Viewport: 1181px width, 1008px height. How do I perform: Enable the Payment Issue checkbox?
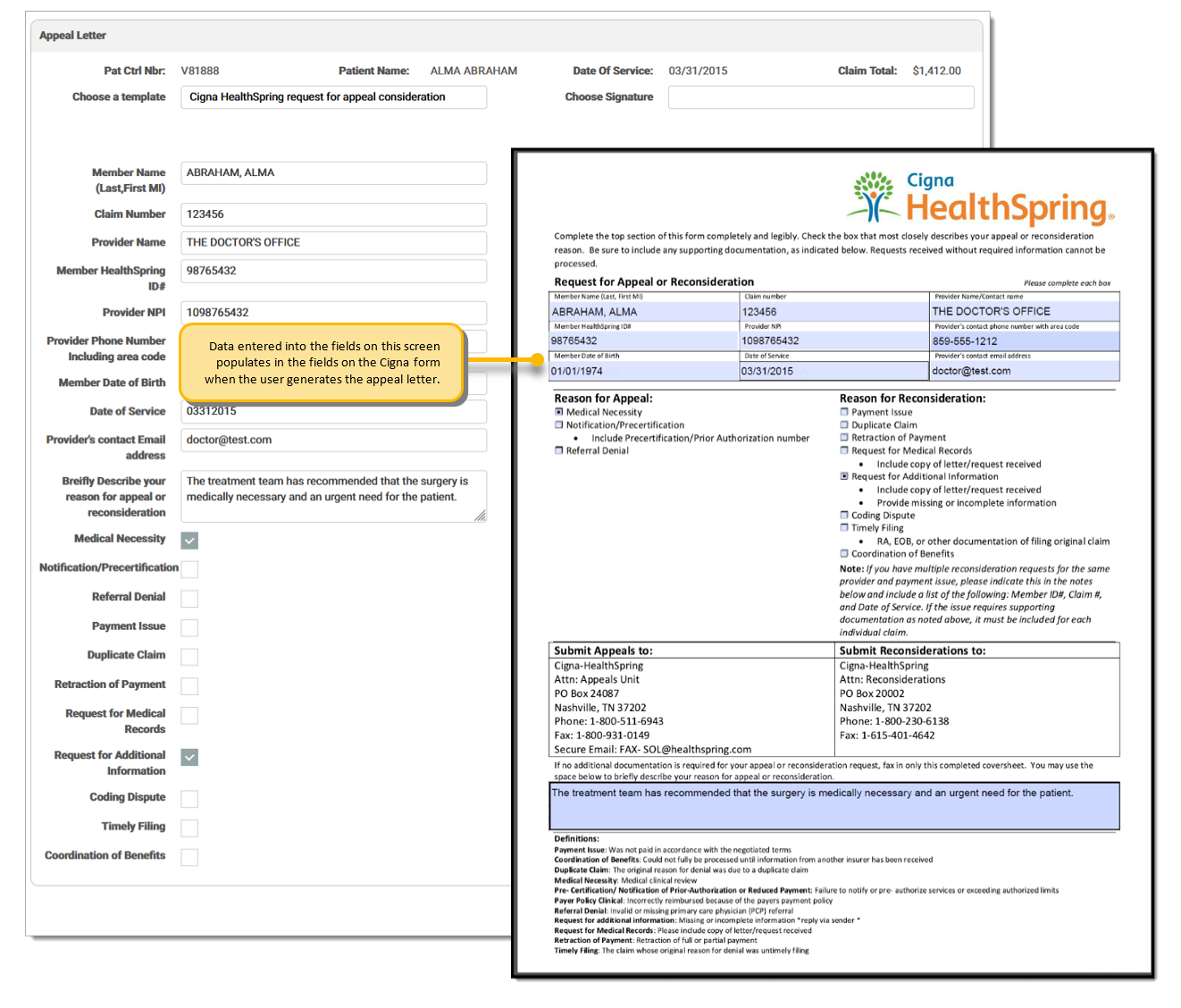coord(188,627)
